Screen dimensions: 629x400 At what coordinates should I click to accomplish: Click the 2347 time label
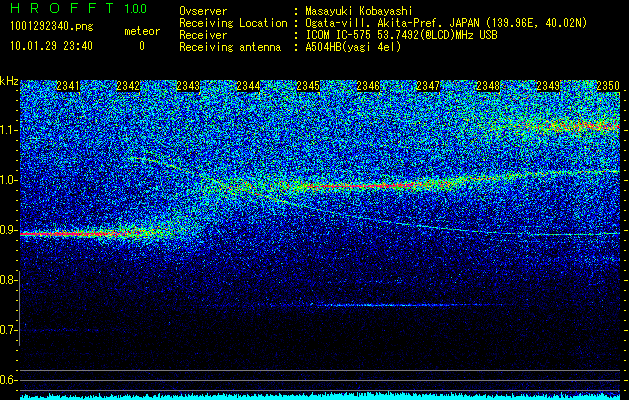(428, 86)
